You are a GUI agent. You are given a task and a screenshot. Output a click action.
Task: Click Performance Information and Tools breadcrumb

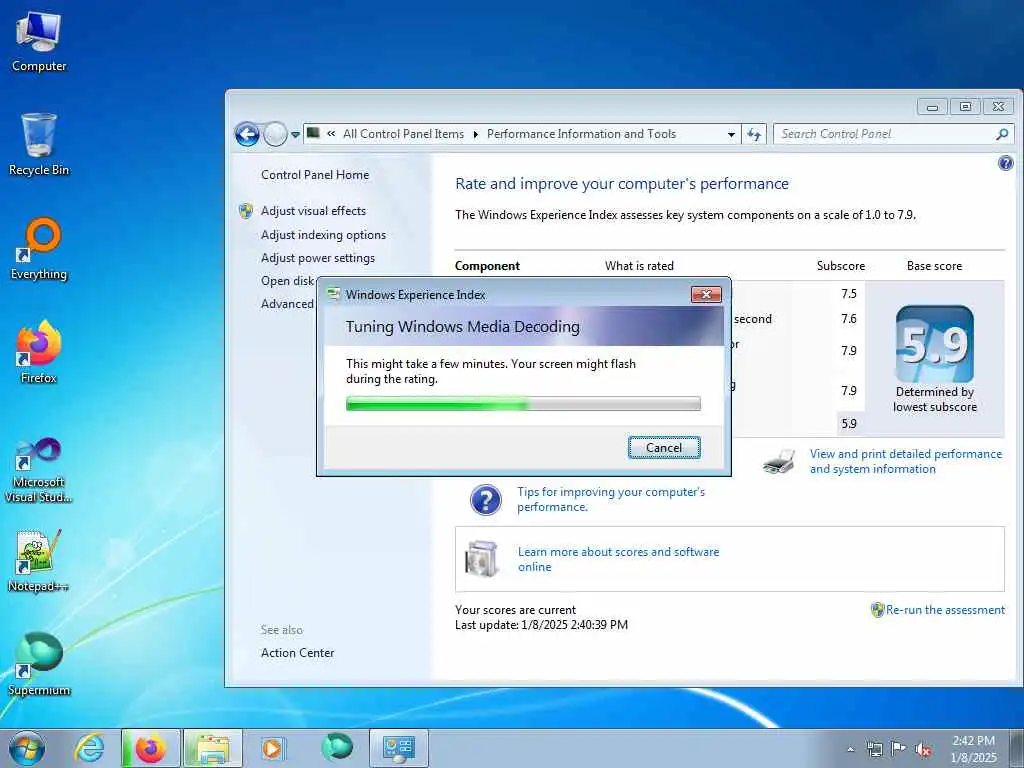tap(581, 134)
